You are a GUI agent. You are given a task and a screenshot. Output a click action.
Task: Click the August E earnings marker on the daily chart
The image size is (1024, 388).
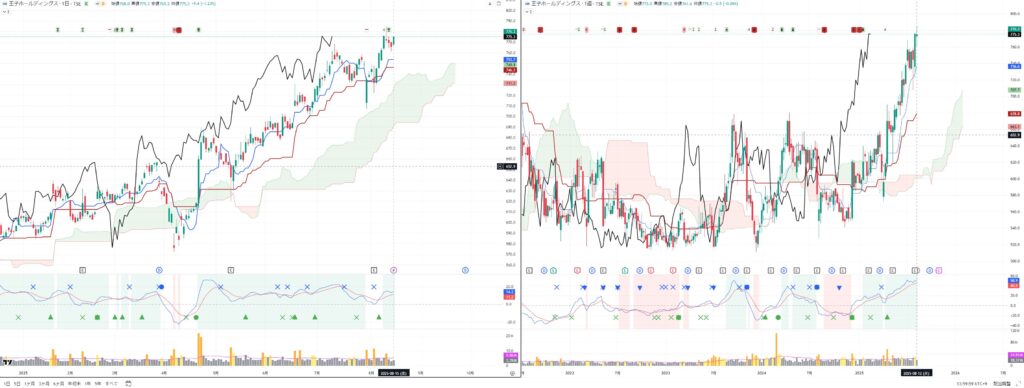coord(374,270)
